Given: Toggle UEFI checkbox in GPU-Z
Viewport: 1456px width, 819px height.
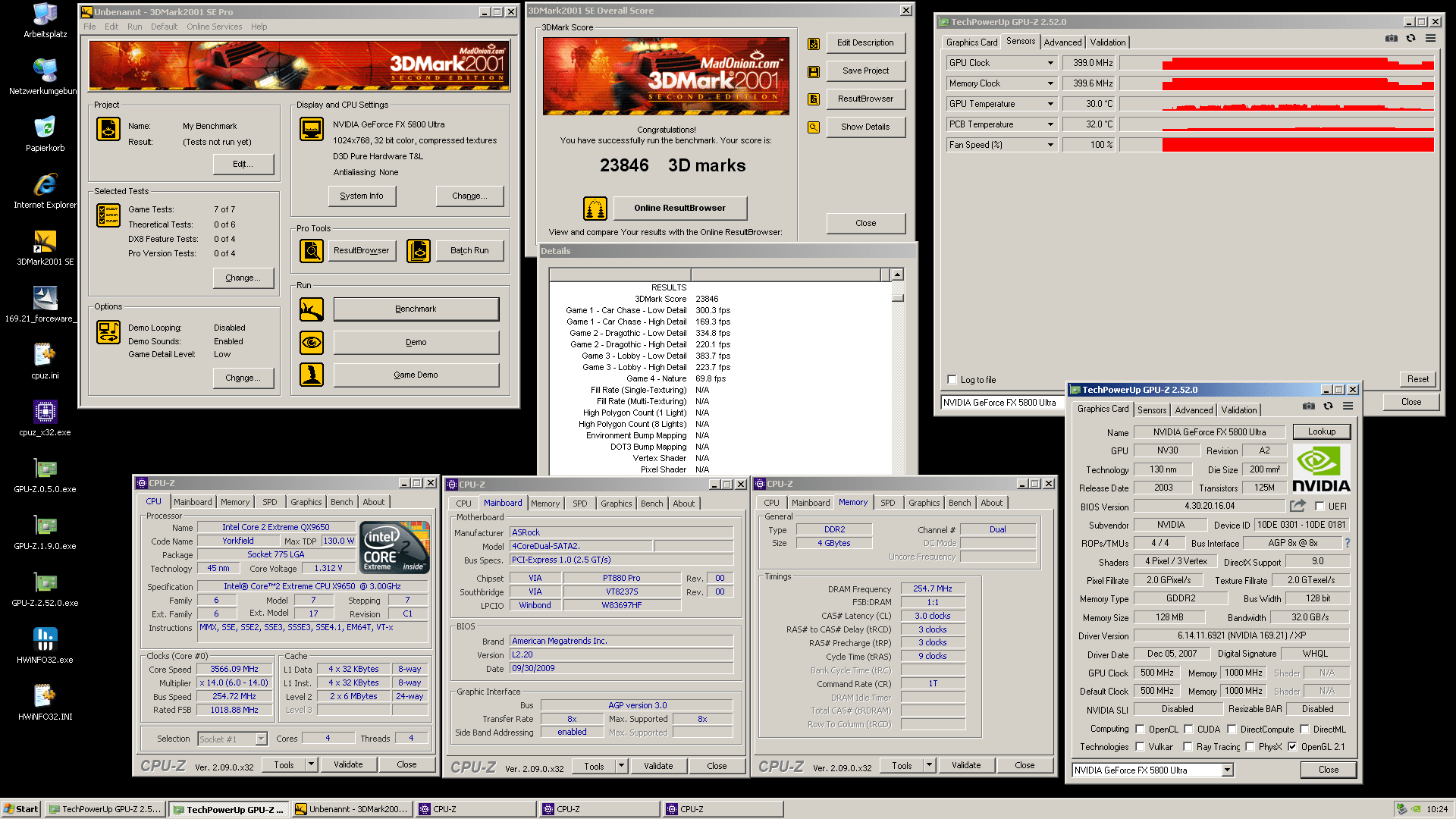Looking at the screenshot, I should pyautogui.click(x=1319, y=506).
